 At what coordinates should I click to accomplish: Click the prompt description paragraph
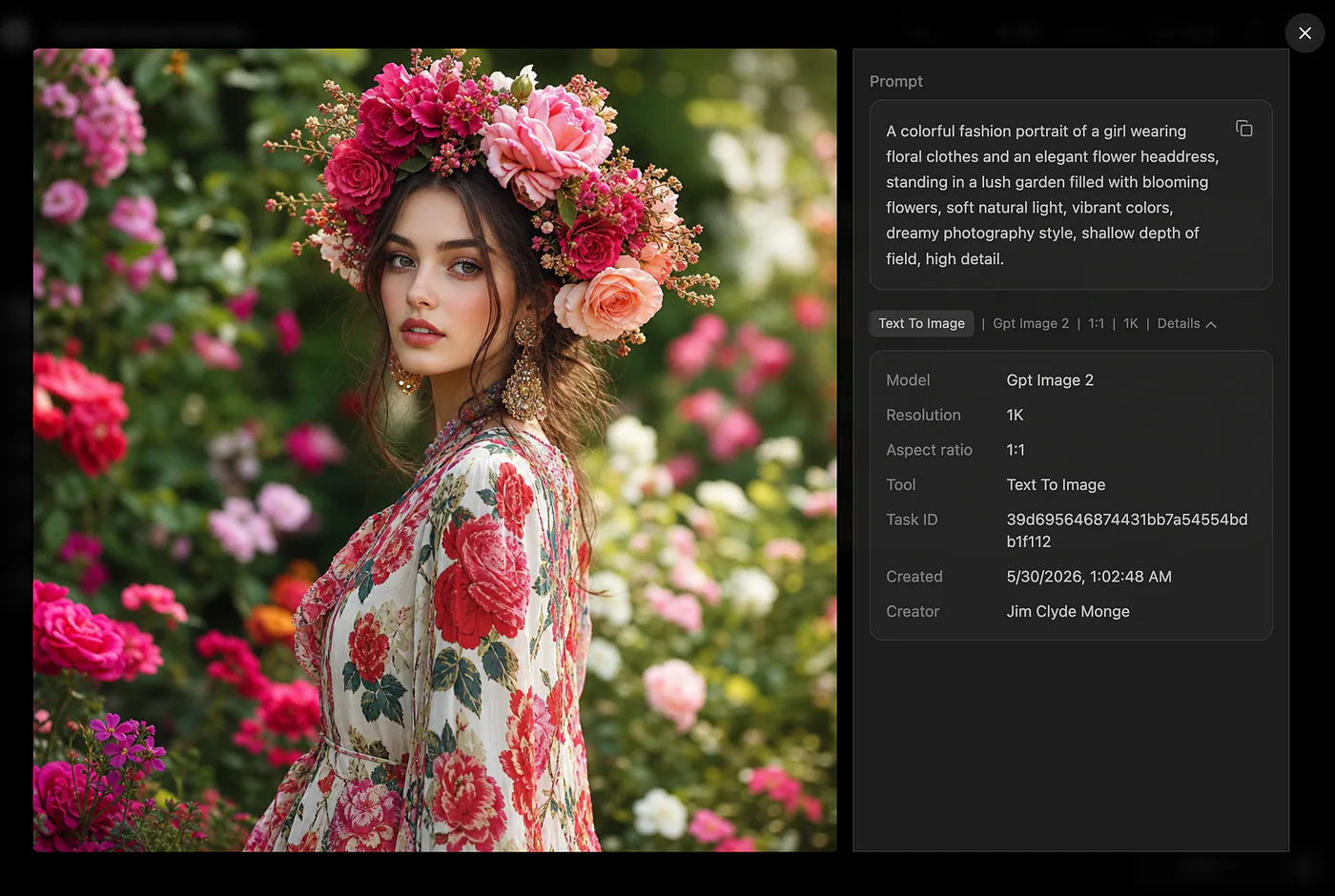tap(1053, 194)
